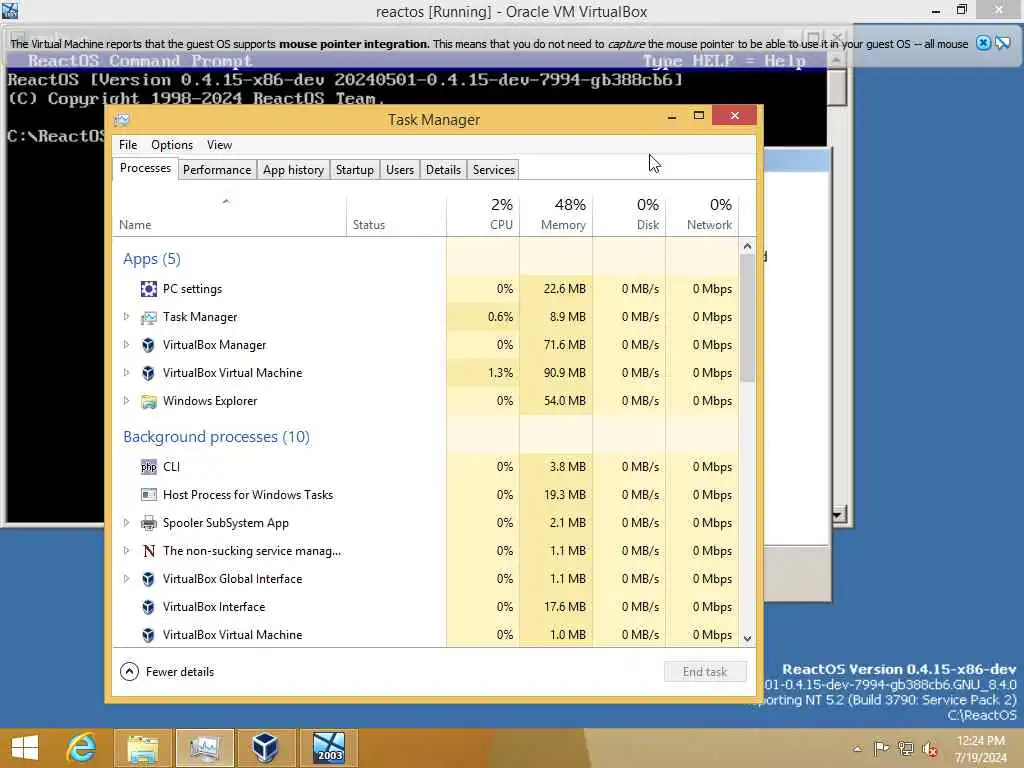Viewport: 1024px width, 768px height.
Task: Click the ReactOS command prompt scrollbar down arrow
Action: click(x=838, y=515)
